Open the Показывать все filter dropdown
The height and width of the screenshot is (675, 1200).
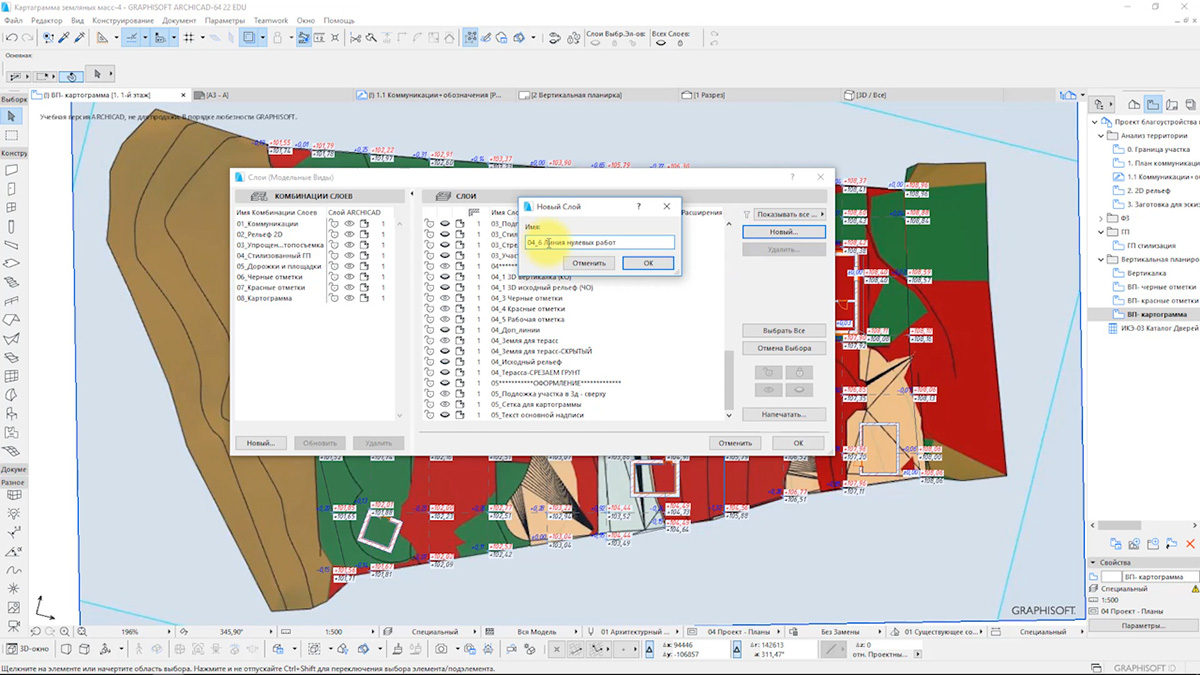coord(788,214)
